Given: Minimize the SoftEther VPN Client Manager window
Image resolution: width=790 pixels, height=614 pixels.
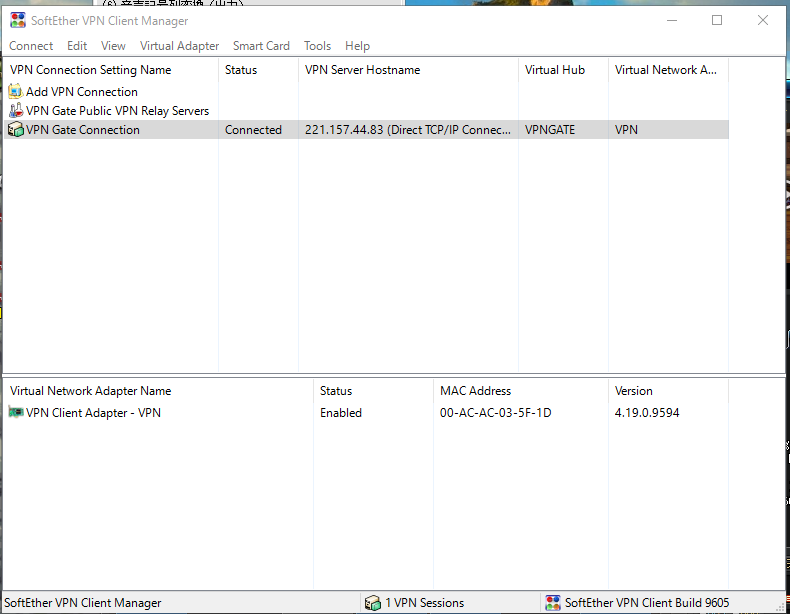Looking at the screenshot, I should 672,20.
